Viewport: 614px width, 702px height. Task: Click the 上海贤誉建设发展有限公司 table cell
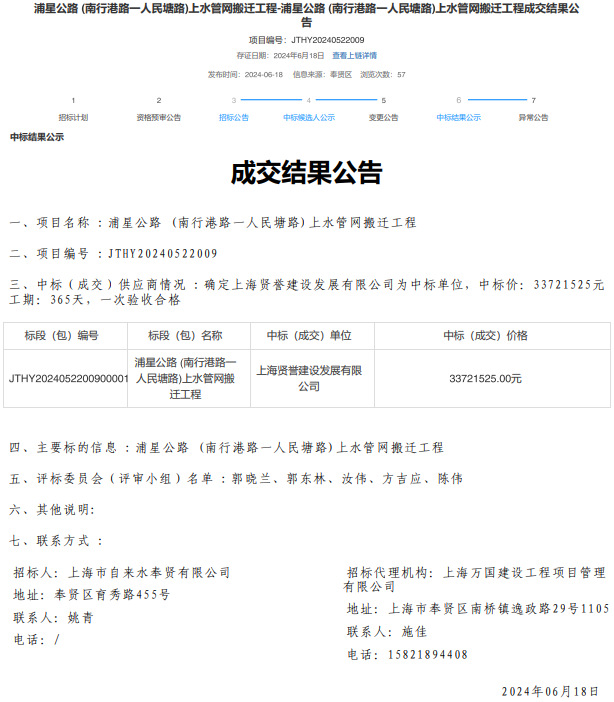pyautogui.click(x=309, y=378)
